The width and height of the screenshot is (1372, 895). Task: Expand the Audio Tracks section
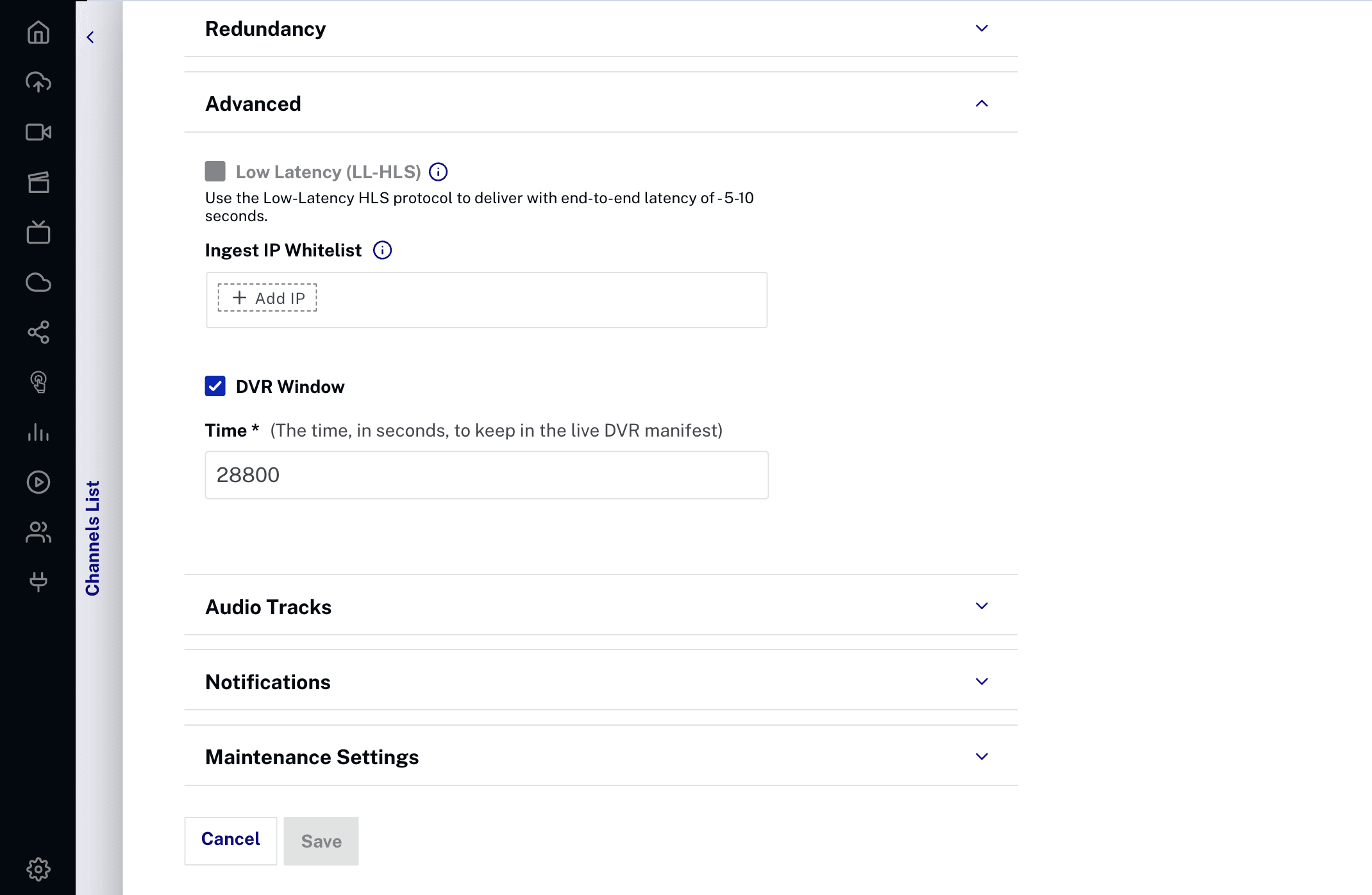982,606
